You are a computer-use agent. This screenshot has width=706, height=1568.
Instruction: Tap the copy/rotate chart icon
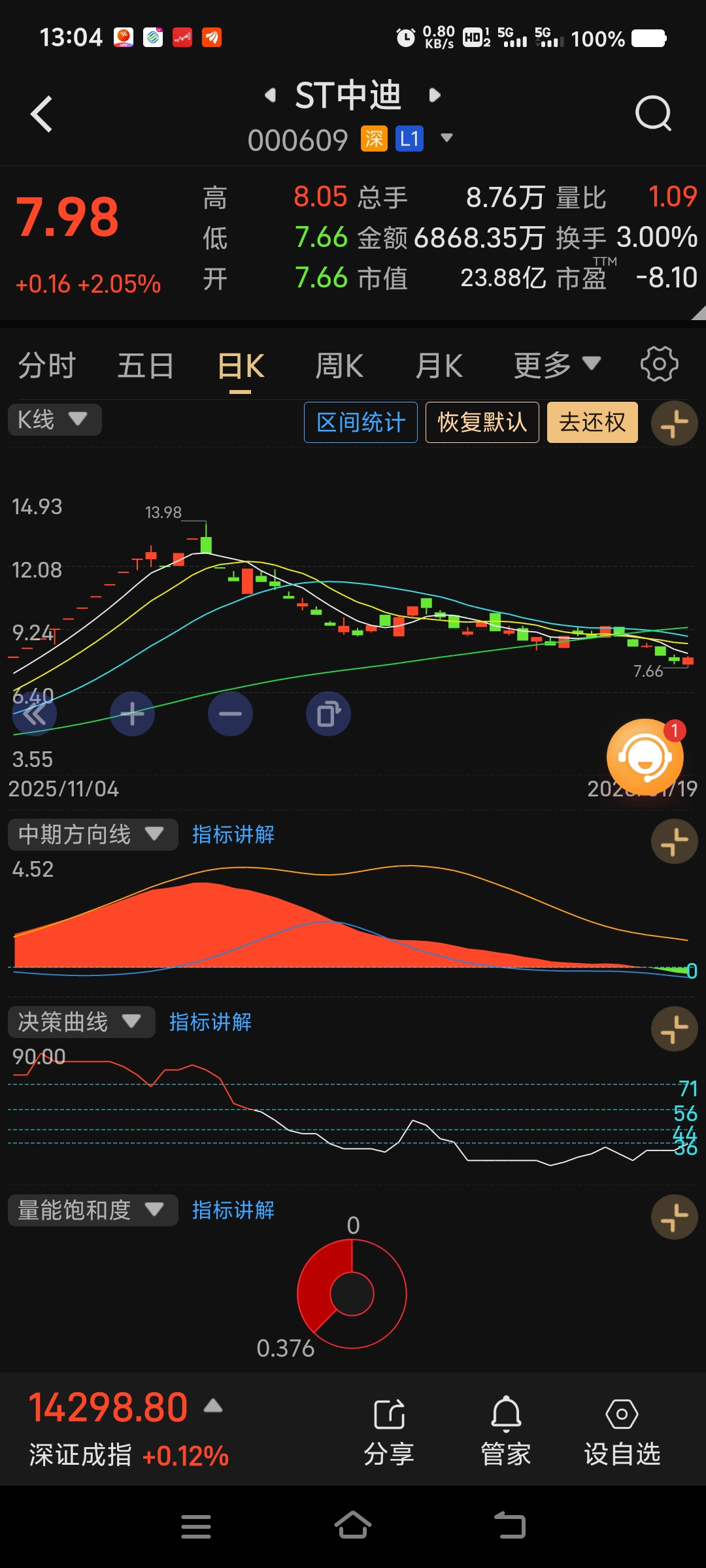point(328,714)
